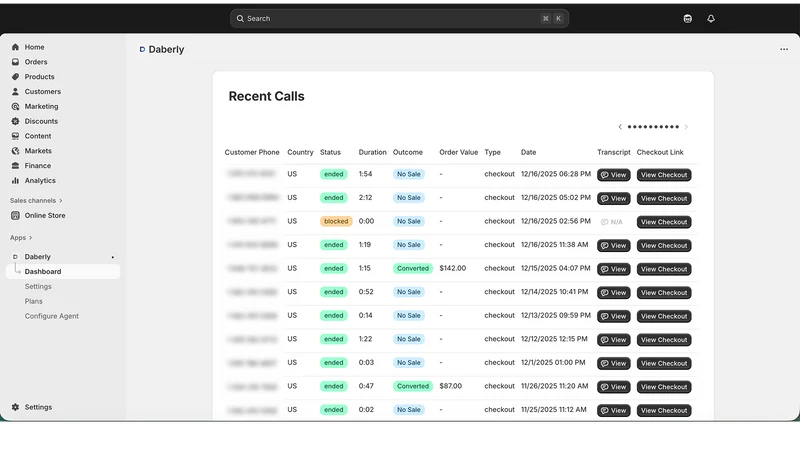The height and width of the screenshot is (450, 800).
Task: Go to previous page of calls
Action: 620,127
